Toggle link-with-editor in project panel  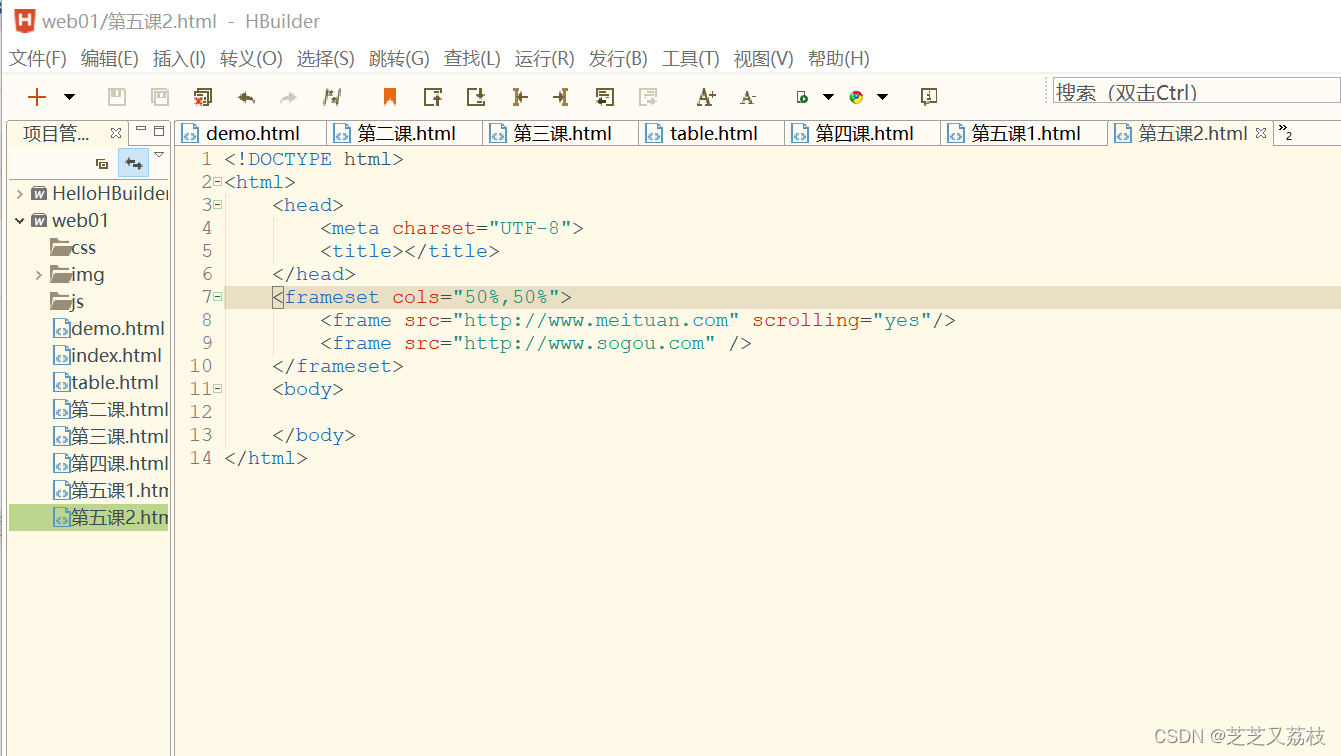(133, 163)
